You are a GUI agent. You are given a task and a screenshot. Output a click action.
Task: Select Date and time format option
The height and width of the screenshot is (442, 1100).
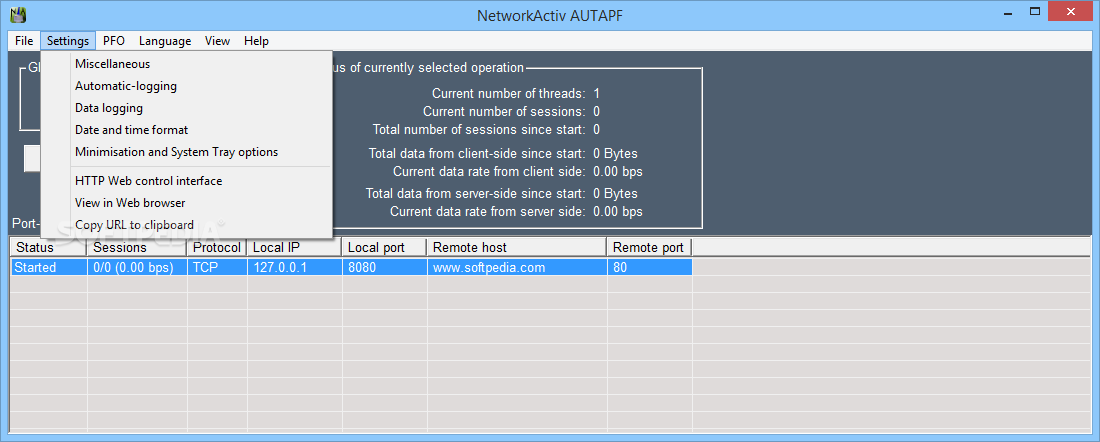click(187, 130)
